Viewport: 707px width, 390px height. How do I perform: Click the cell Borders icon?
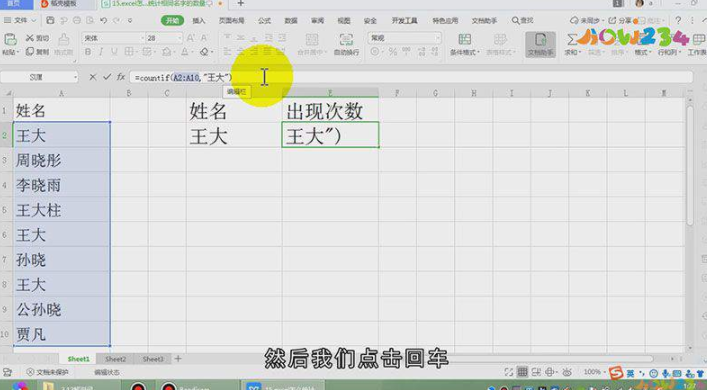(x=129, y=52)
